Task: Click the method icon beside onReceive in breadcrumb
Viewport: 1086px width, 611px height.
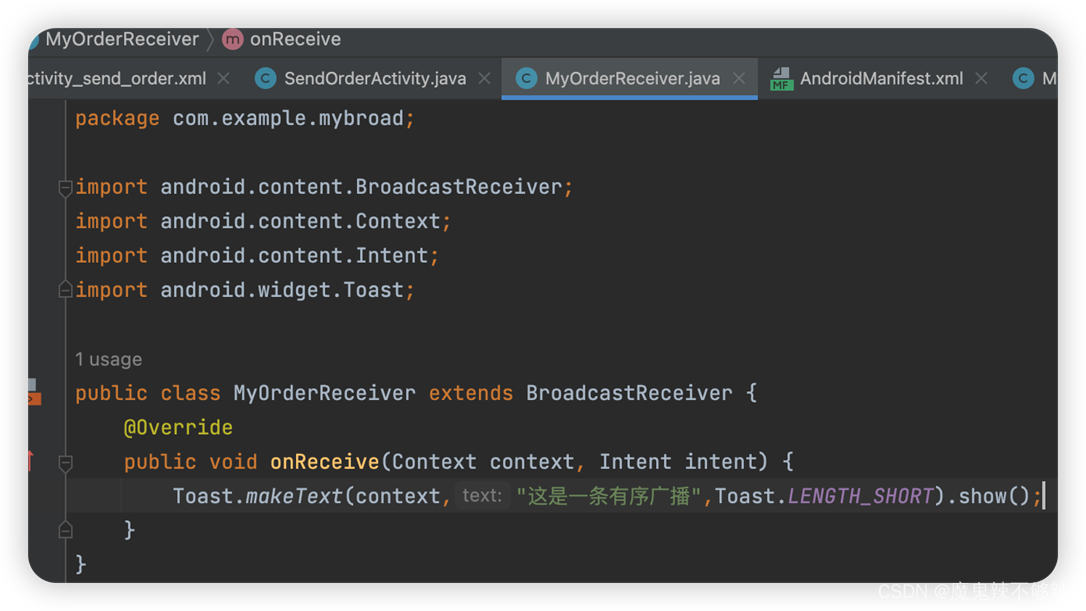Action: tap(231, 39)
